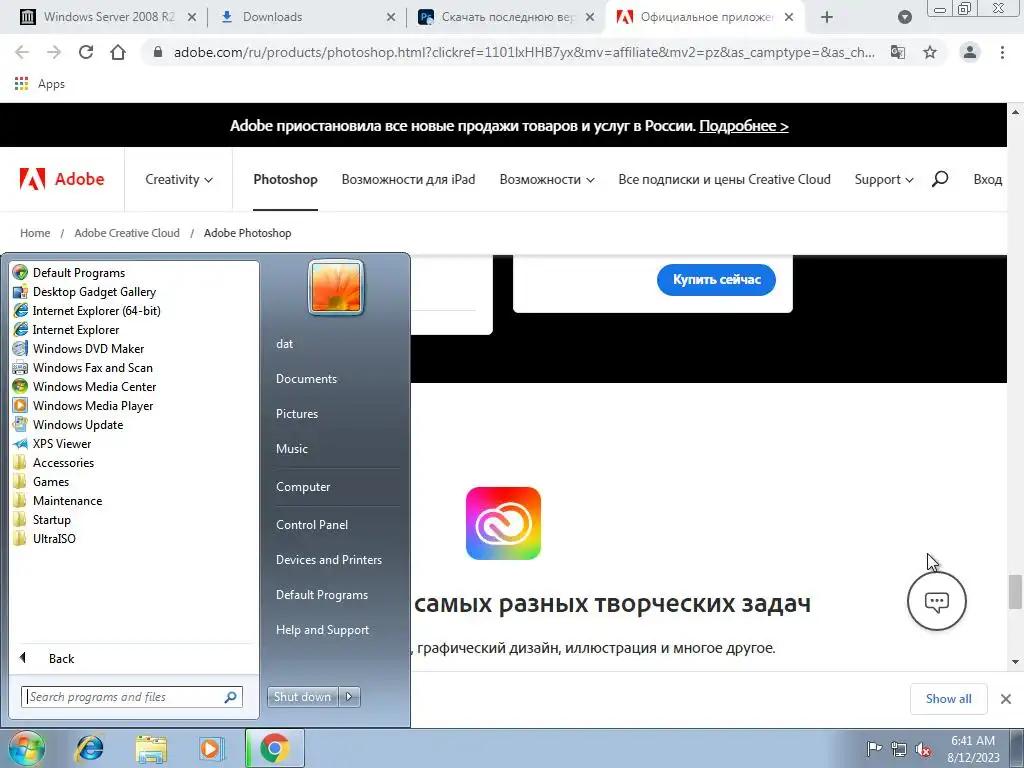Image resolution: width=1024 pixels, height=768 pixels.
Task: Open Control Panel from the Start menu
Action: (x=312, y=524)
